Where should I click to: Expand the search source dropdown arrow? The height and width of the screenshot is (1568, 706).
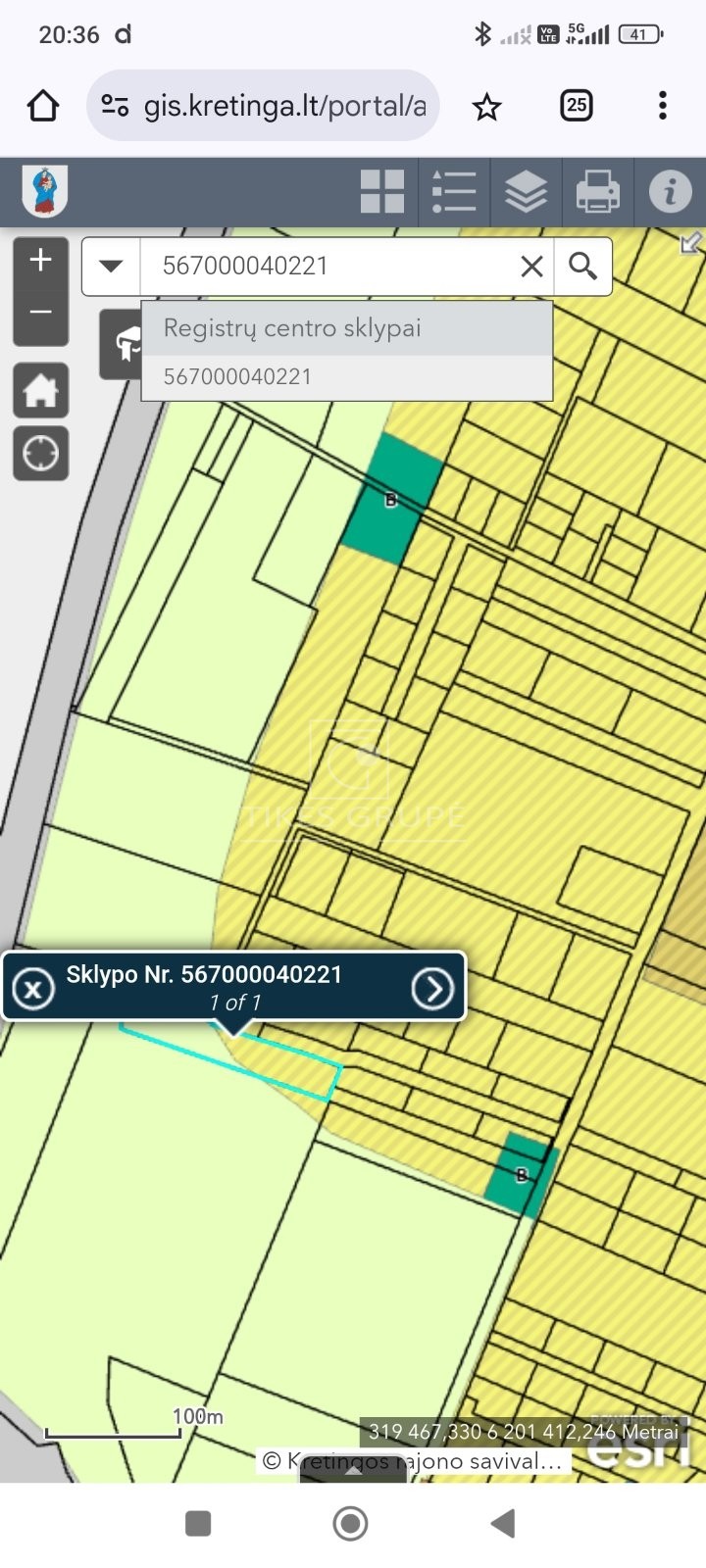(x=111, y=267)
